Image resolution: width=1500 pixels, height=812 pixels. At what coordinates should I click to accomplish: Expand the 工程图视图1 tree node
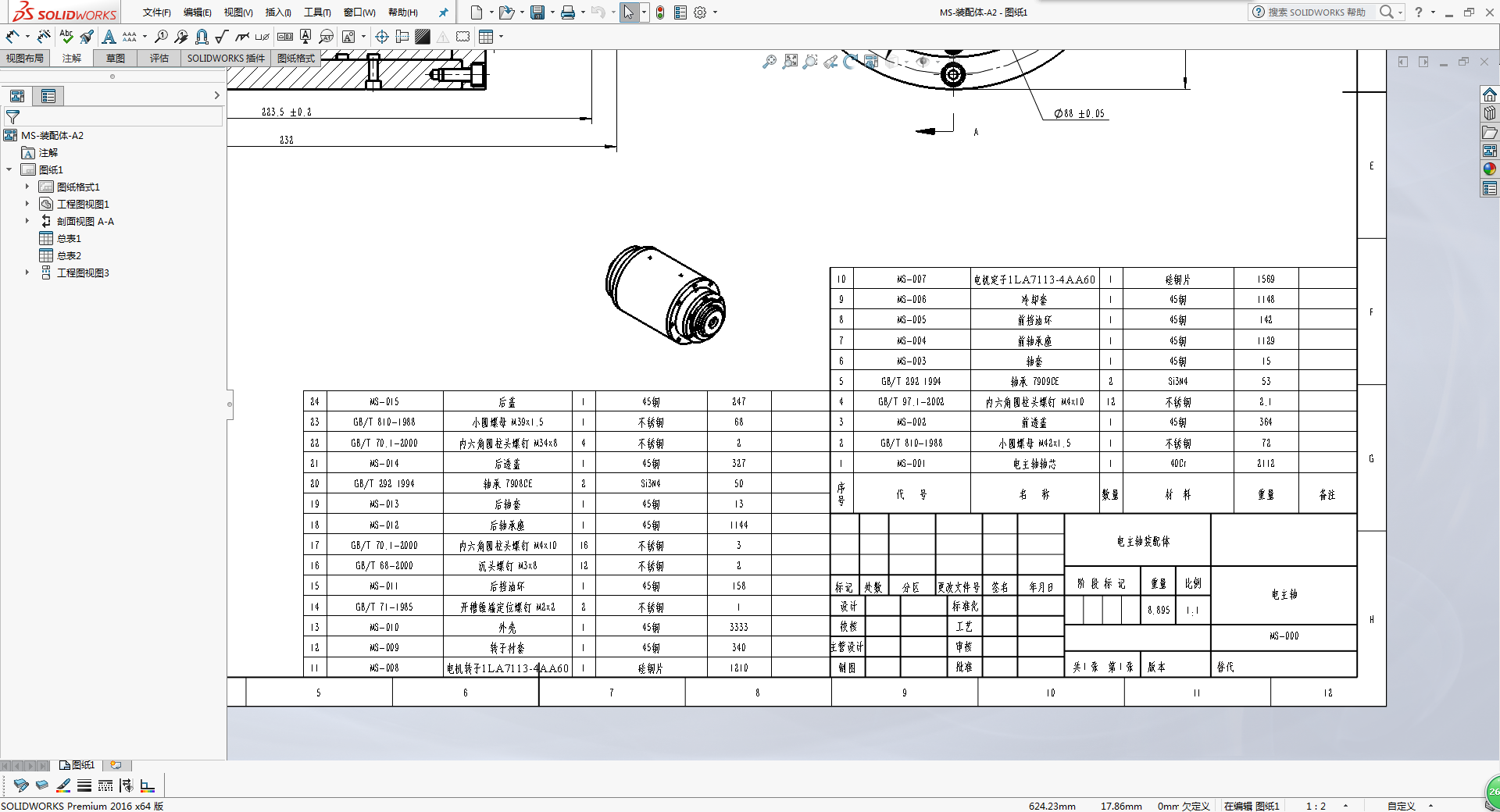coord(27,204)
